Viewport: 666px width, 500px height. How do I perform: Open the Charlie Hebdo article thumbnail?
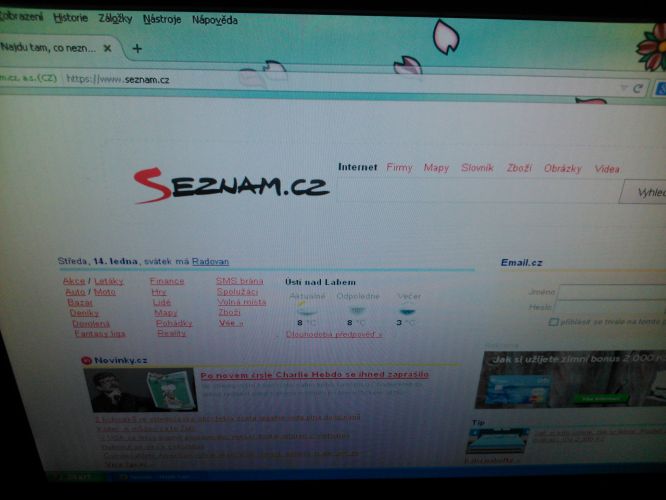pos(141,390)
